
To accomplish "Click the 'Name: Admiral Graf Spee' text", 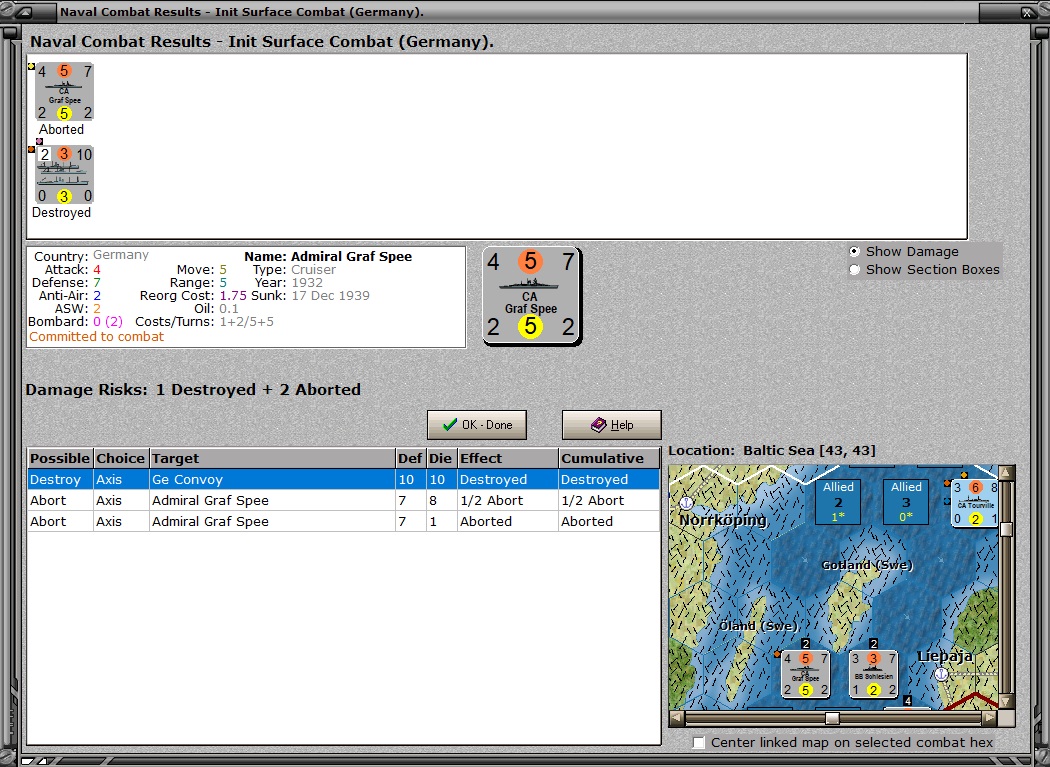I will (x=328, y=257).
